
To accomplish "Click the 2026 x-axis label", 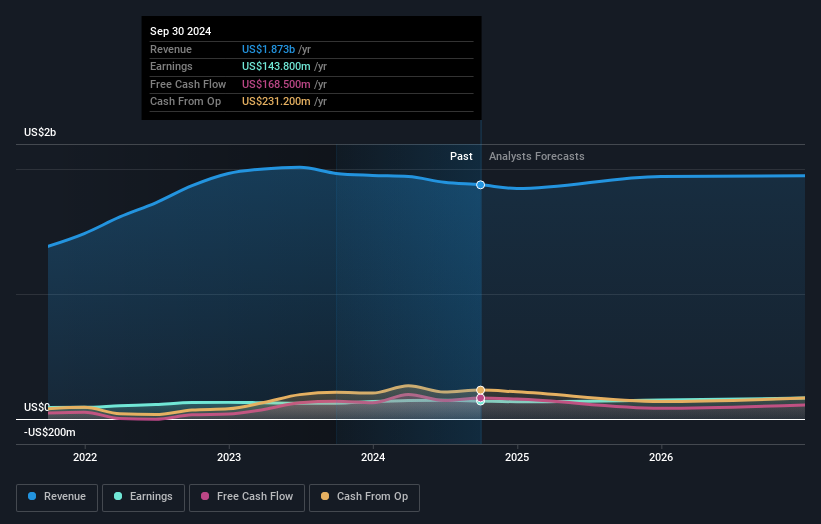I will [661, 457].
